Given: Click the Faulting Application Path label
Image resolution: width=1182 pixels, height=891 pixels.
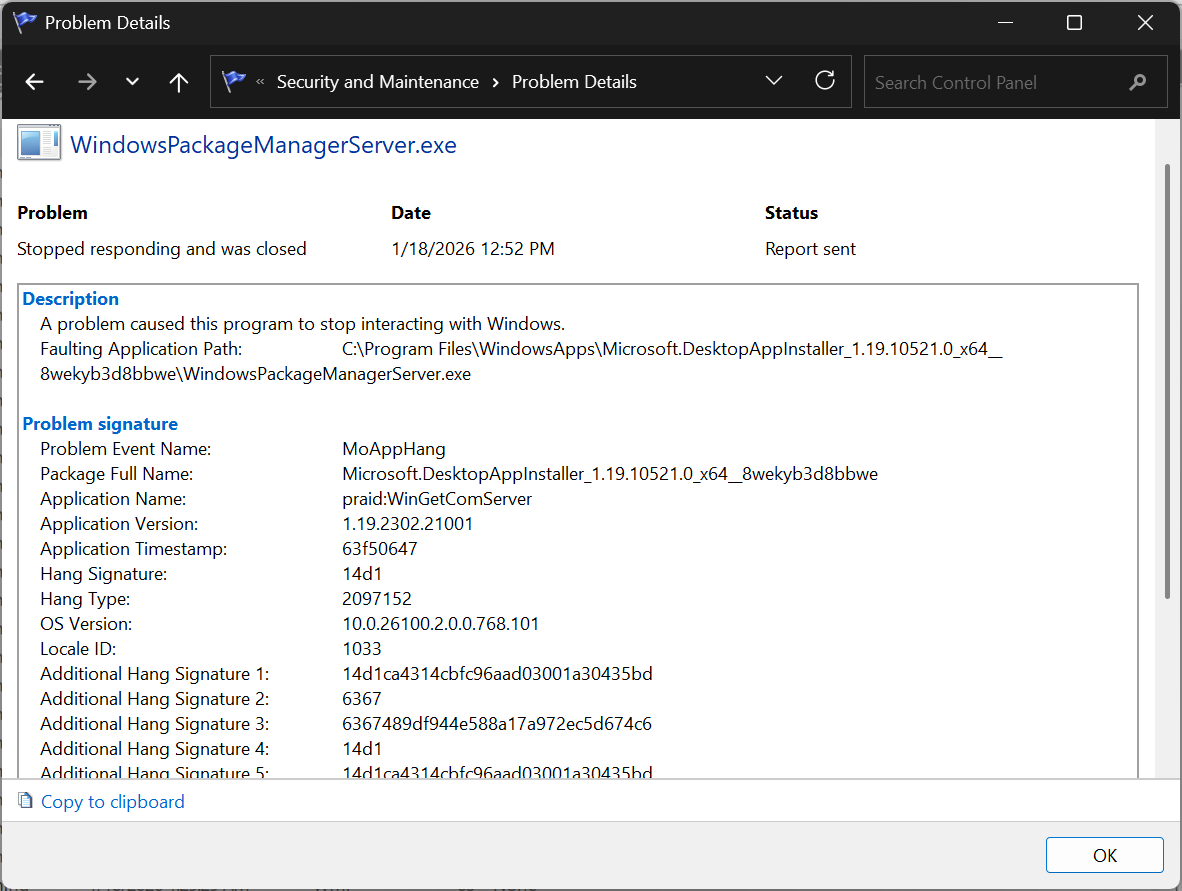Looking at the screenshot, I should click(141, 349).
